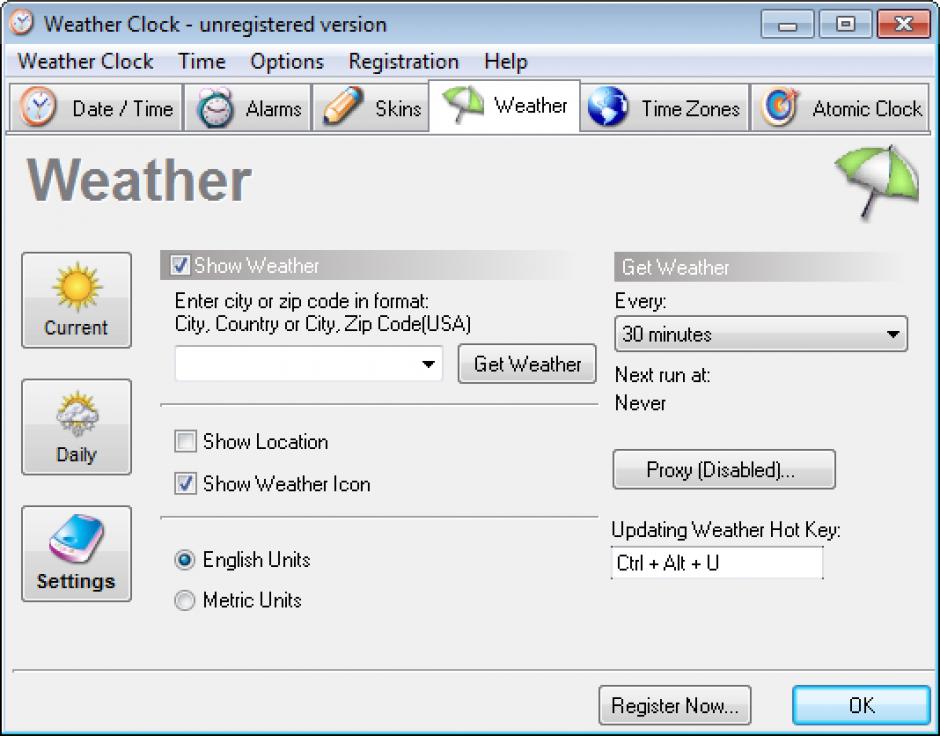The width and height of the screenshot is (940, 736).
Task: Maximize the Weather Clock window
Action: 845,25
